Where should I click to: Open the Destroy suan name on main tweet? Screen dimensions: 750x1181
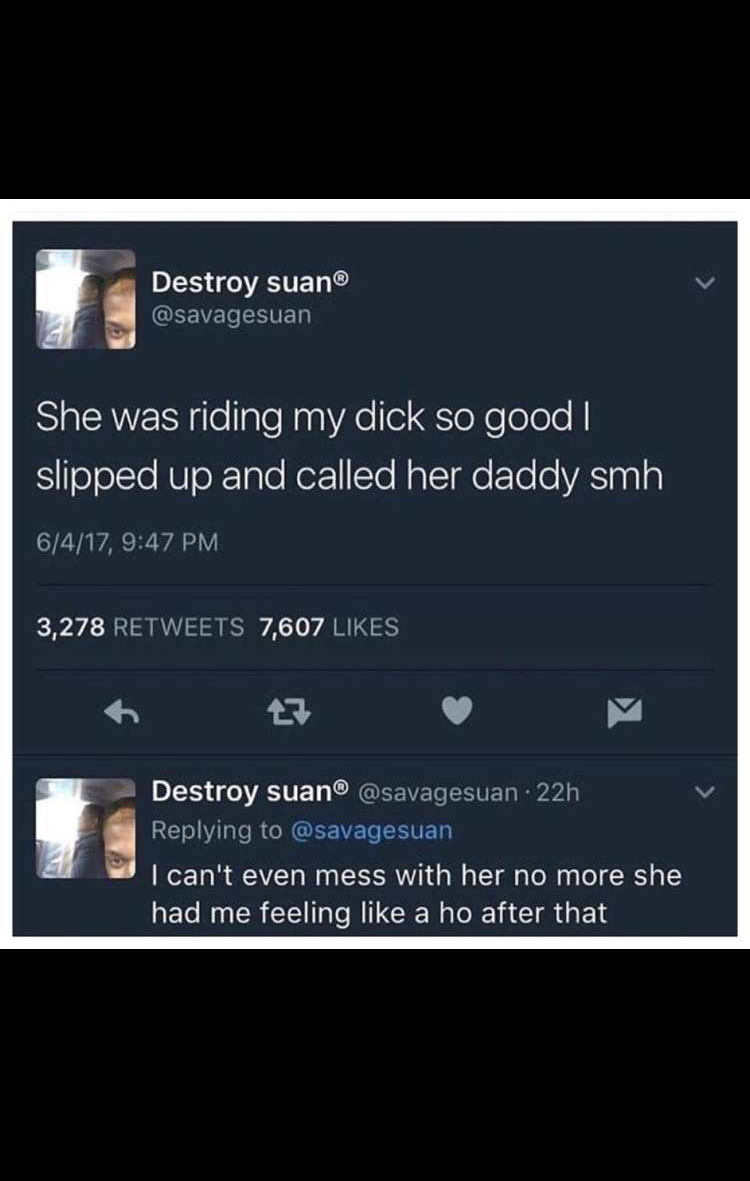tap(242, 282)
